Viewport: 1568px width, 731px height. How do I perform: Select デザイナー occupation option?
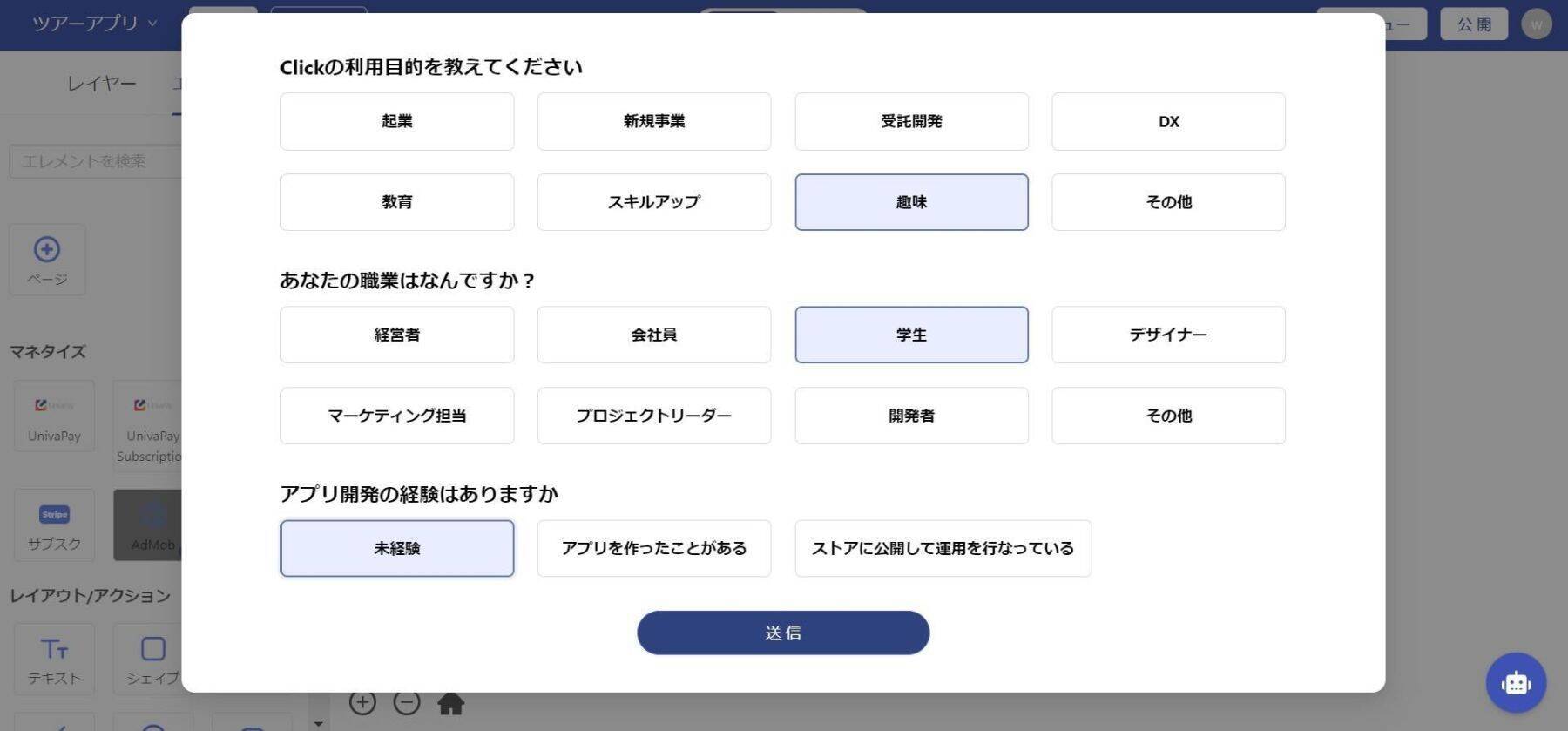1168,335
